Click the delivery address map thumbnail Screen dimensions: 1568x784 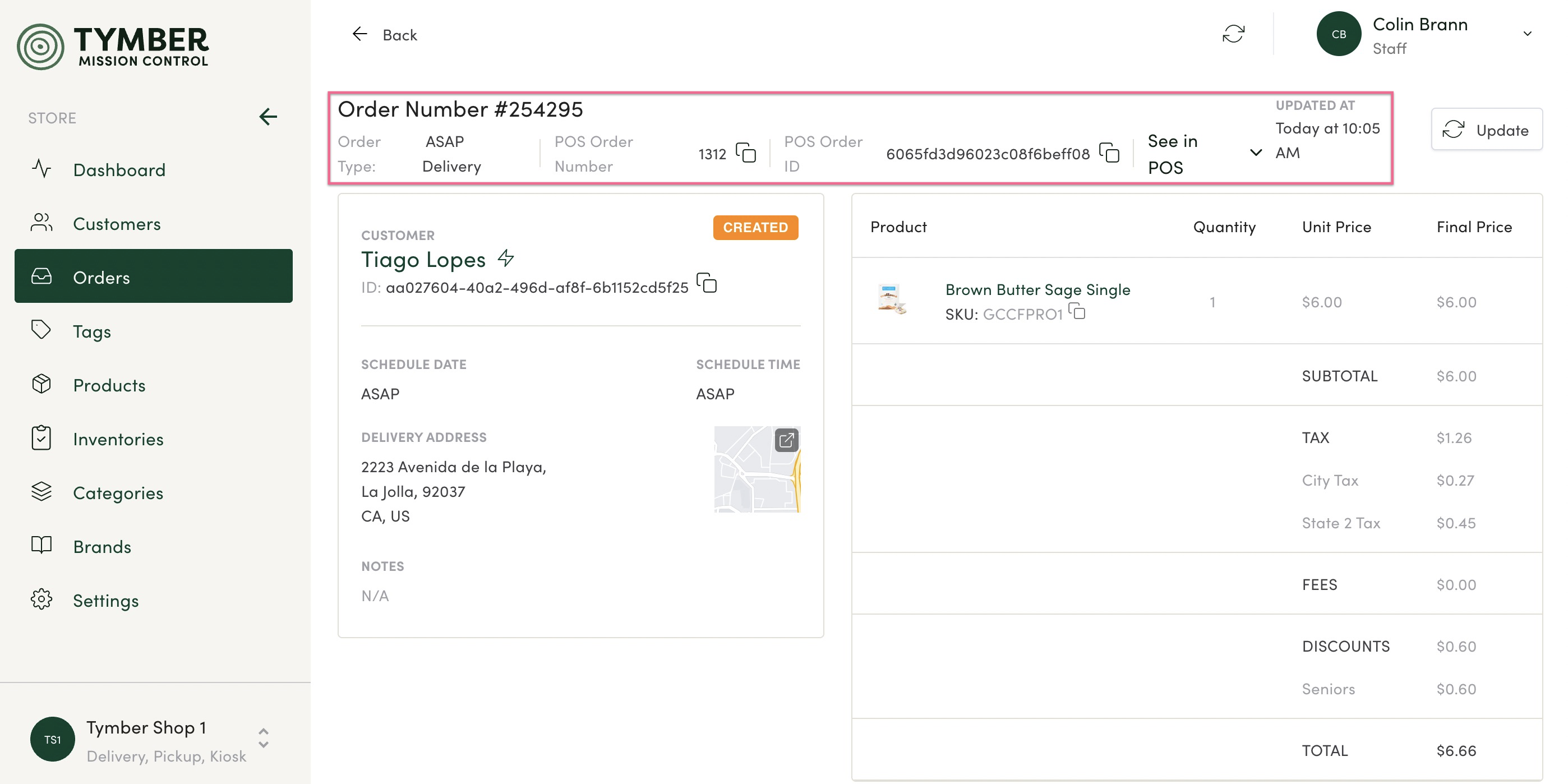point(757,469)
